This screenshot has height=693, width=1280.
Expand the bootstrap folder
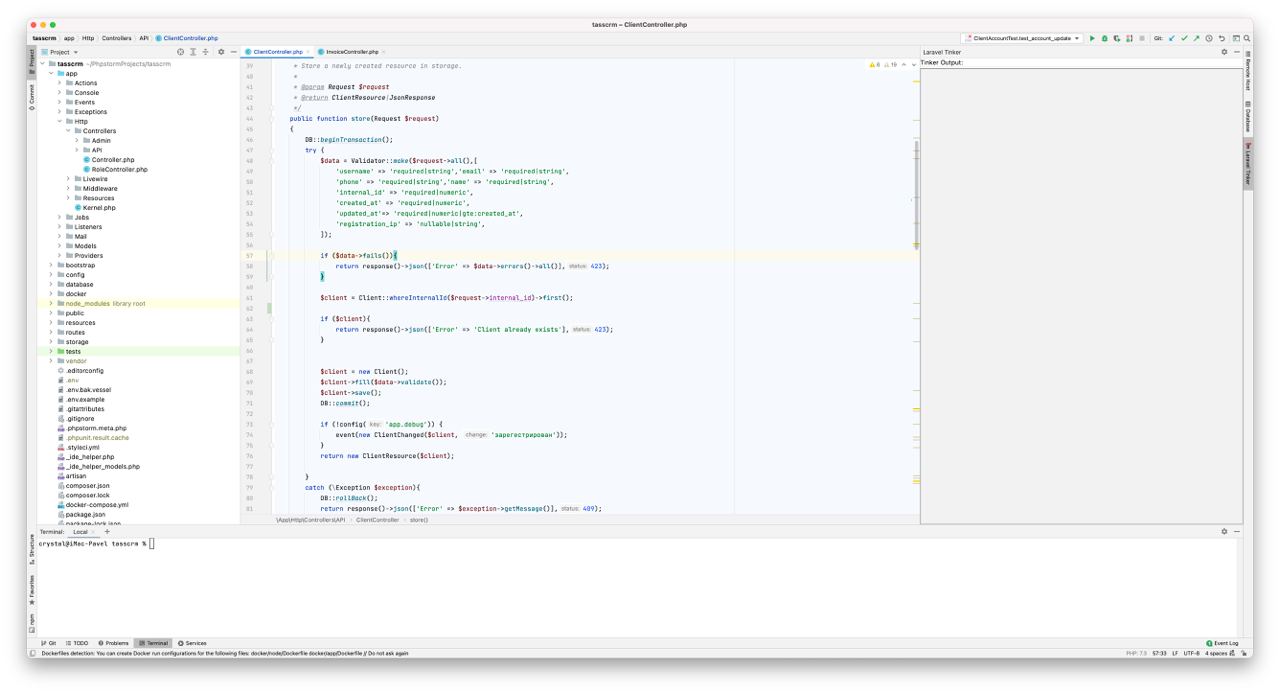point(51,265)
